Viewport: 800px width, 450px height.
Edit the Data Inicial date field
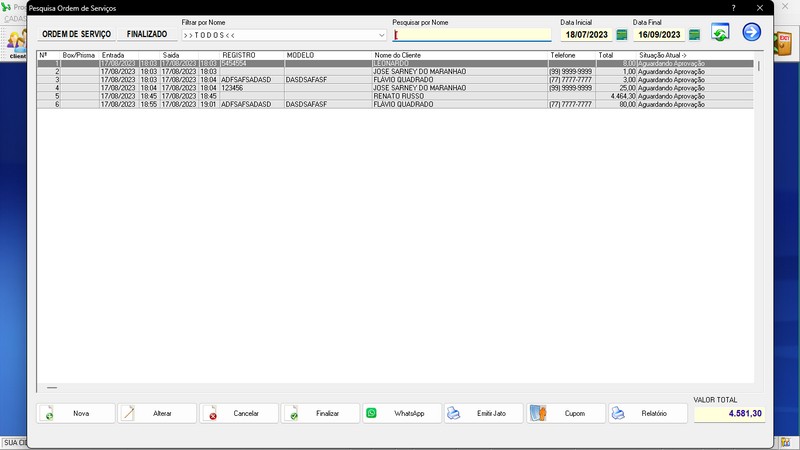tap(586, 35)
